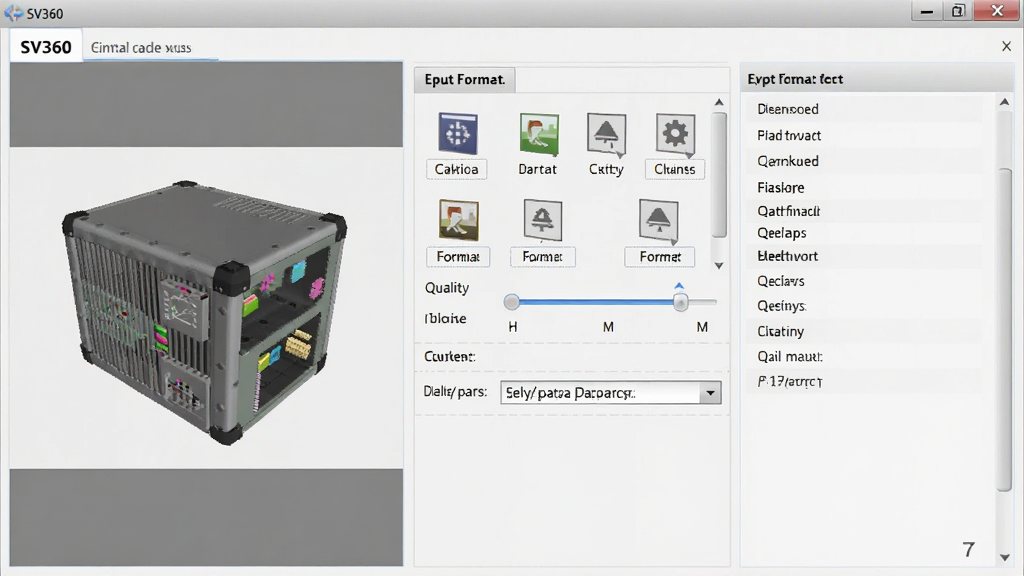
Task: Click the Curlent: label
Action: (449, 357)
